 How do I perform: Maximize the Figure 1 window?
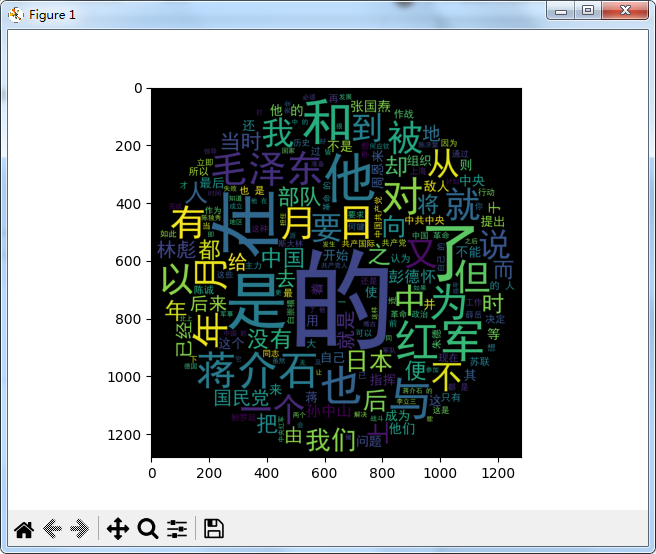click(588, 11)
